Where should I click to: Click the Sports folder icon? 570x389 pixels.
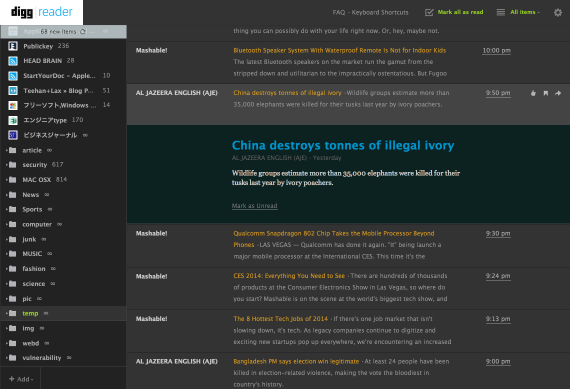(x=12, y=209)
